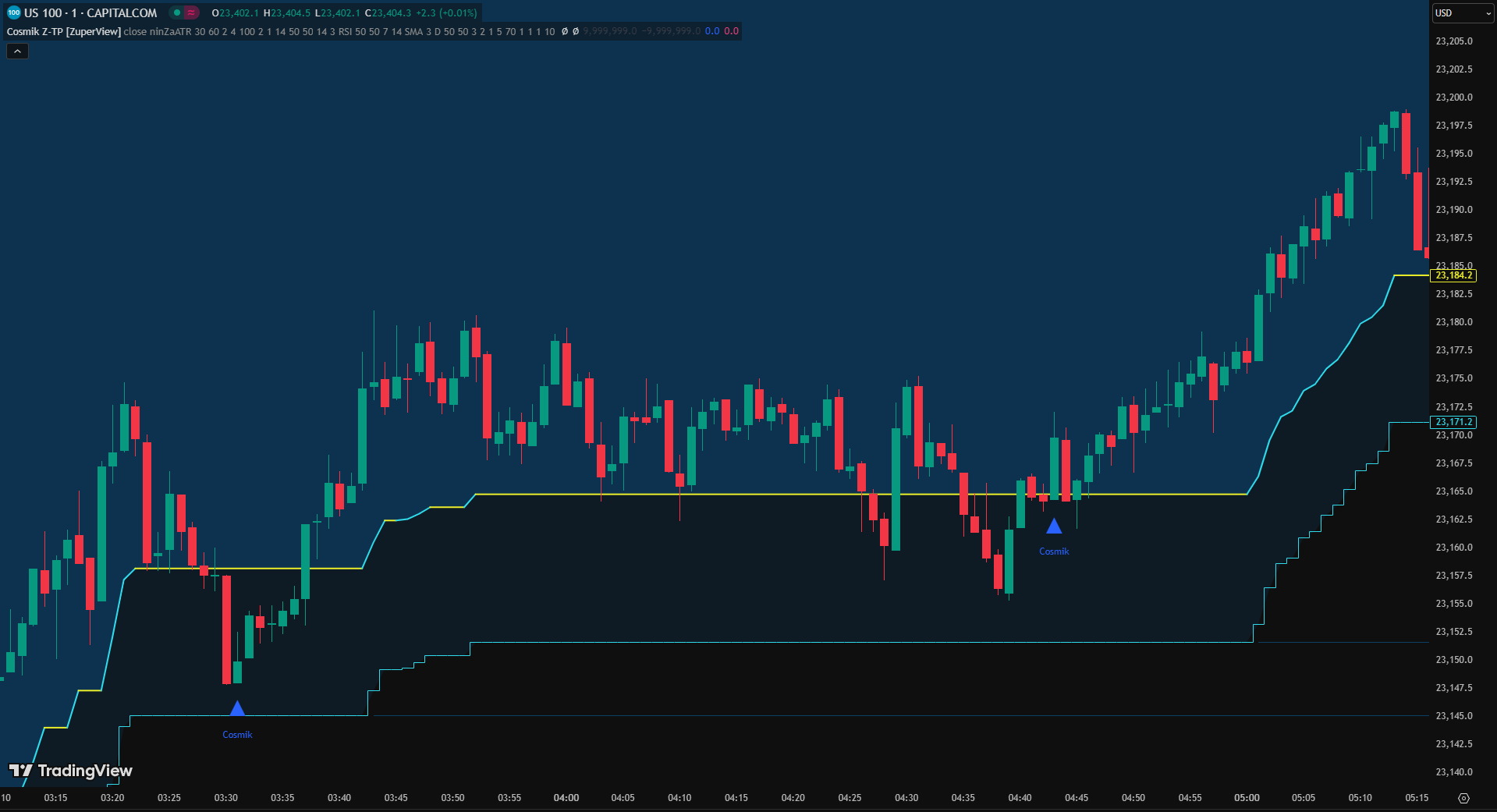1497x812 pixels.
Task: Click the 04:00 time axis label
Action: (x=566, y=798)
